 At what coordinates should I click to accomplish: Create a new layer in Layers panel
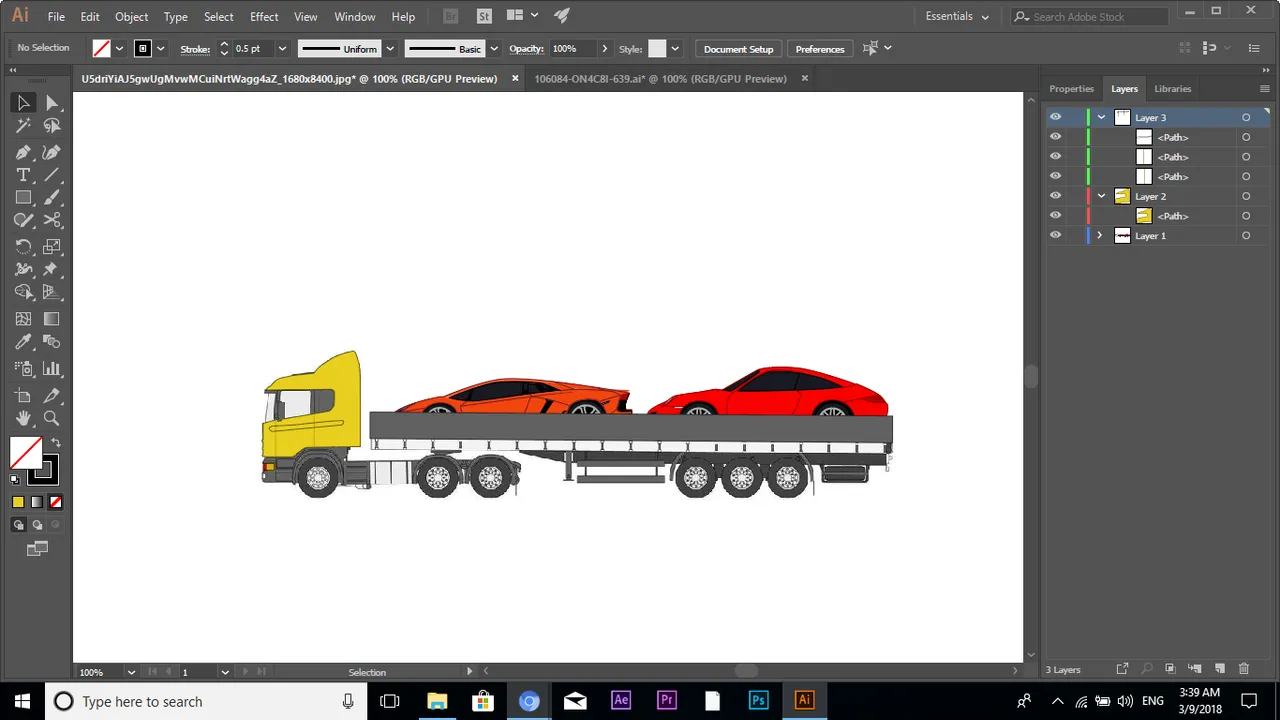1220,669
